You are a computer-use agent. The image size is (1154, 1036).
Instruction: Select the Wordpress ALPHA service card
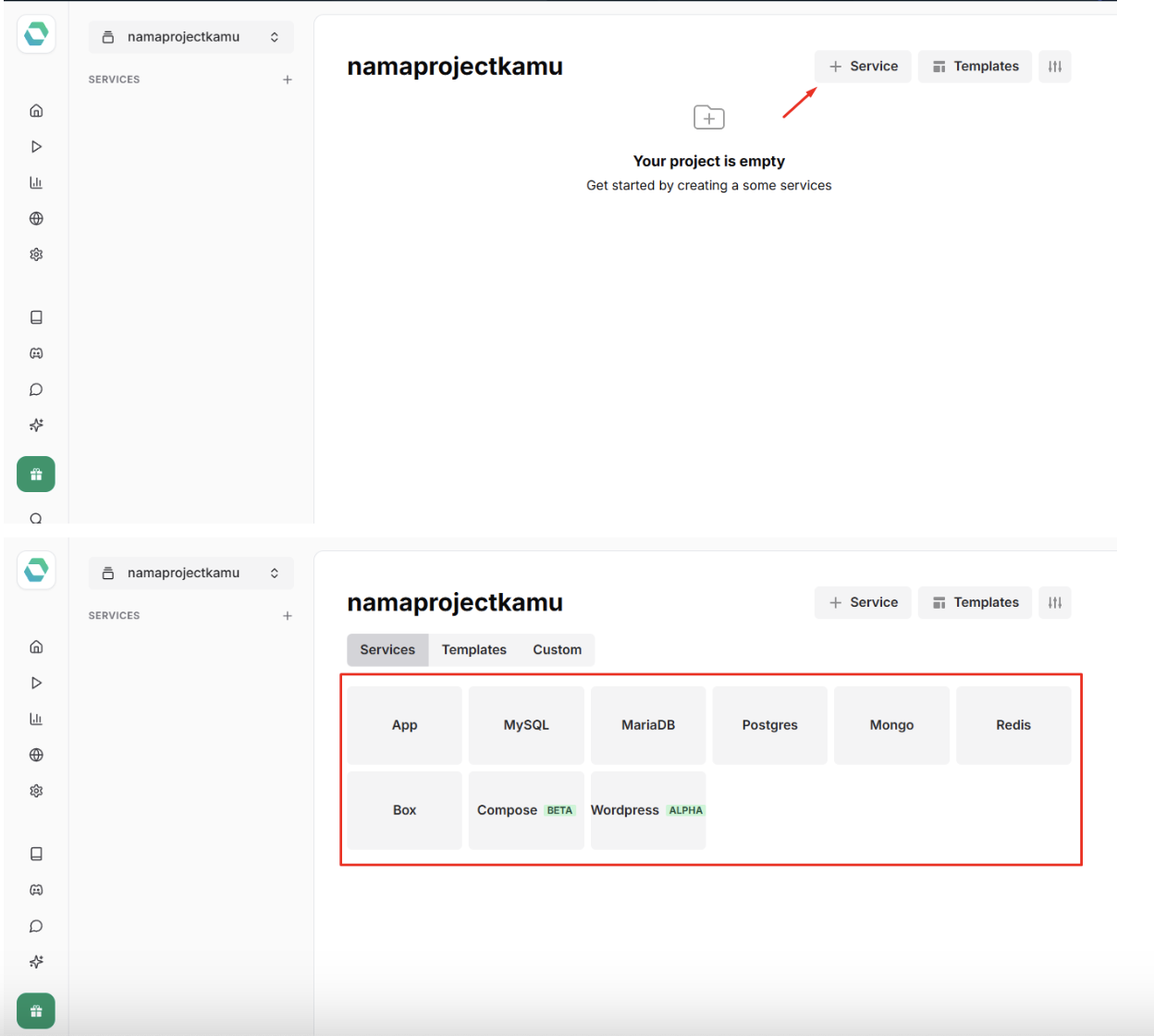648,810
